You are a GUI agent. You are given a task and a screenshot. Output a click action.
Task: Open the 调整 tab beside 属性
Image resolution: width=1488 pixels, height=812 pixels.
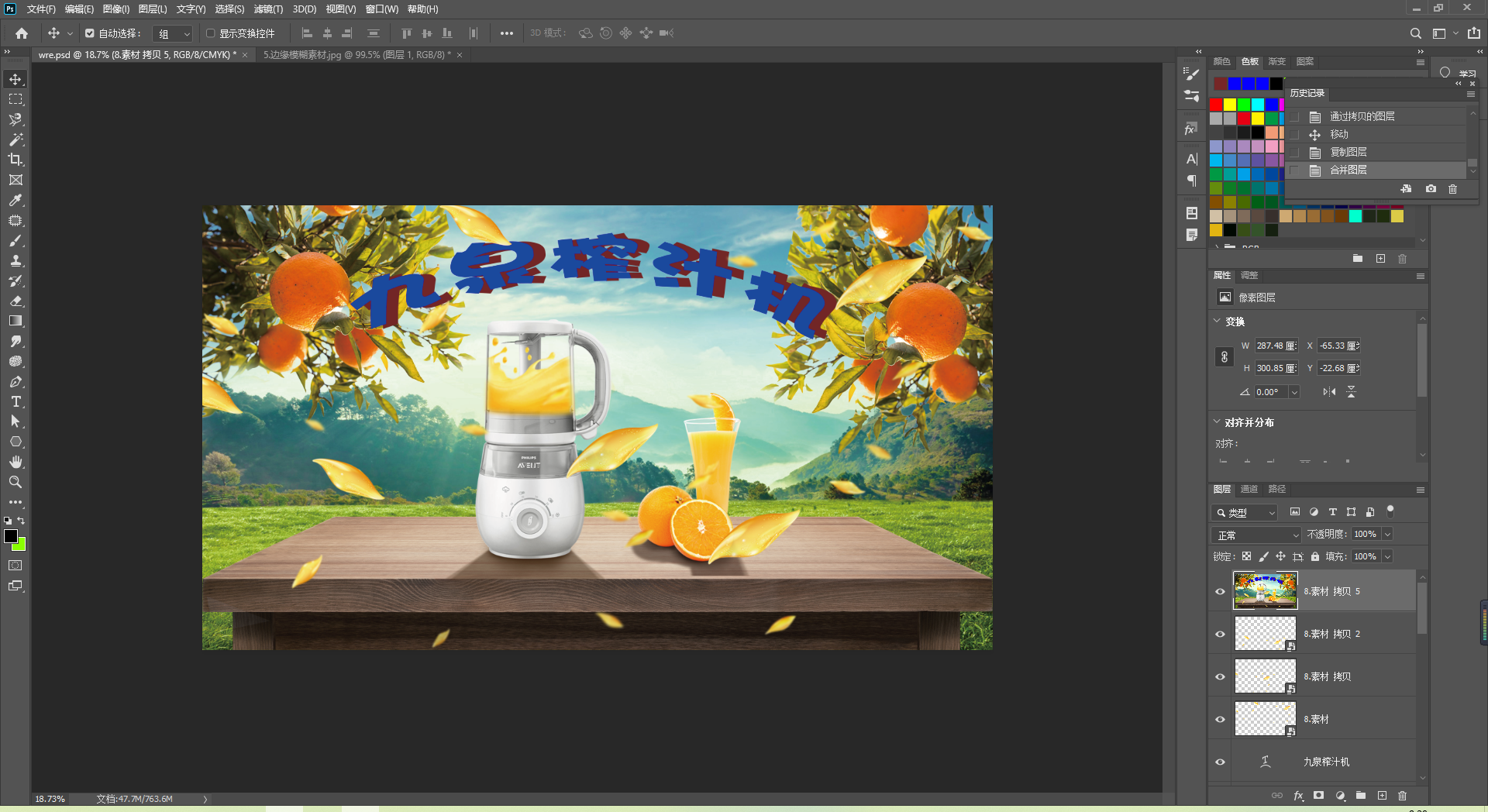(1249, 275)
